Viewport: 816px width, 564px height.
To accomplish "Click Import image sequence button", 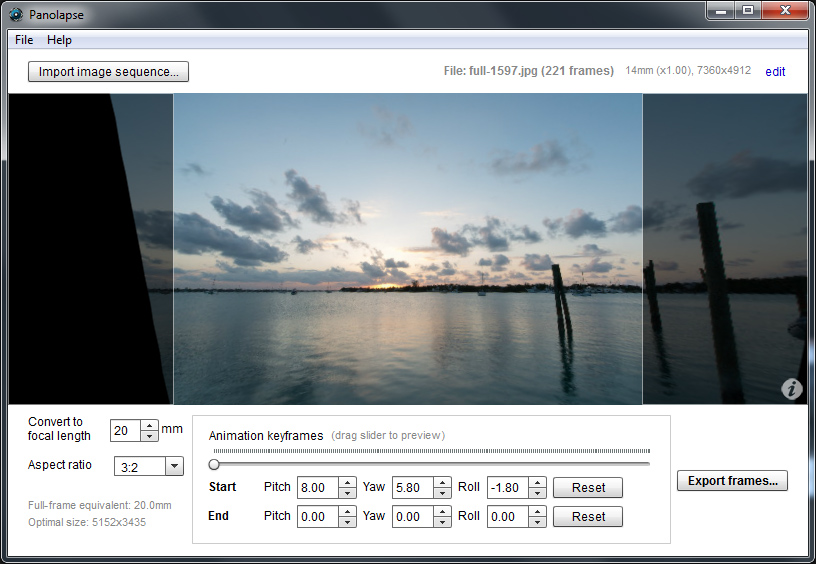I will [108, 72].
